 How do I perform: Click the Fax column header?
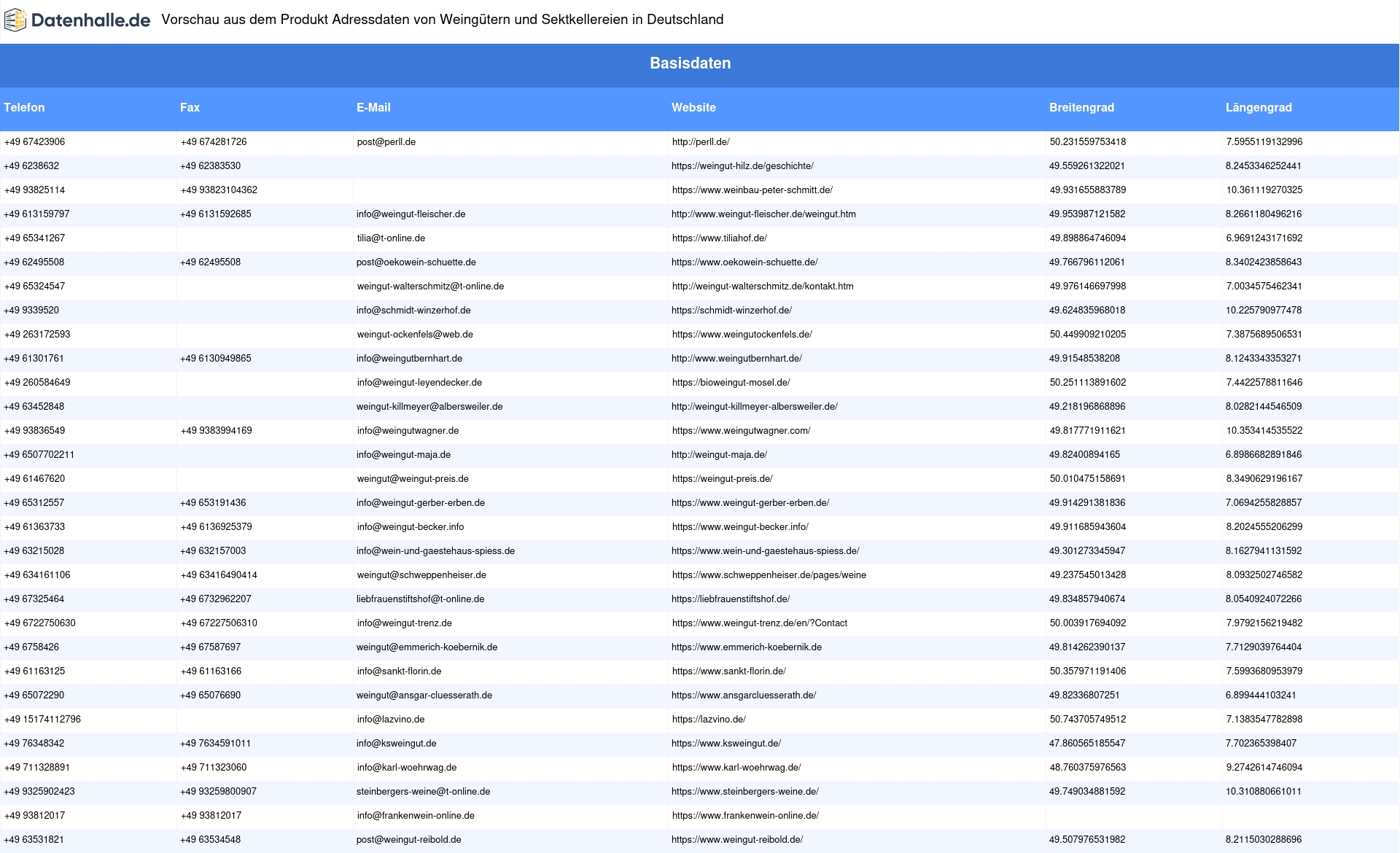point(190,107)
